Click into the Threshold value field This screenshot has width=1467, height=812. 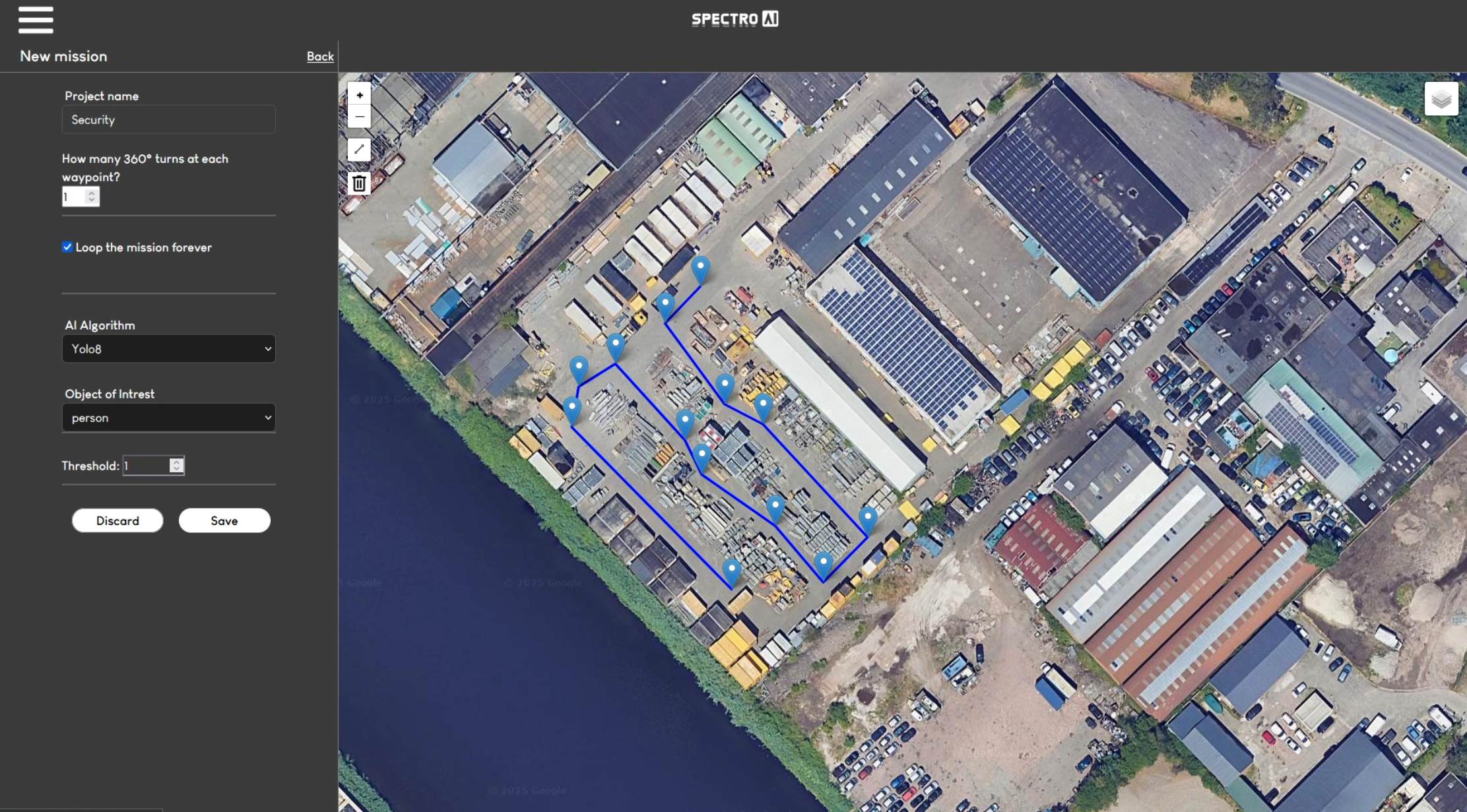145,466
